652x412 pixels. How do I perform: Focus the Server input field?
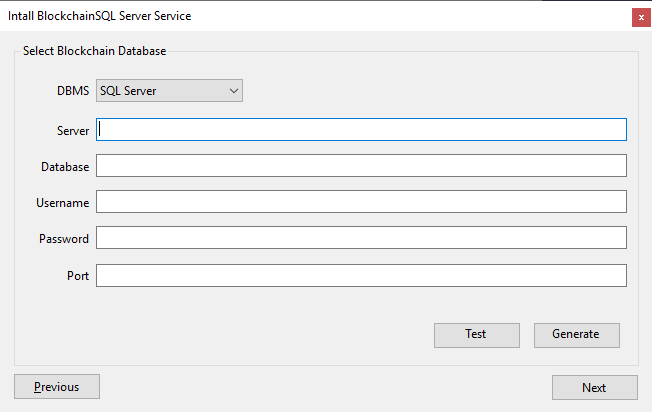(x=361, y=129)
